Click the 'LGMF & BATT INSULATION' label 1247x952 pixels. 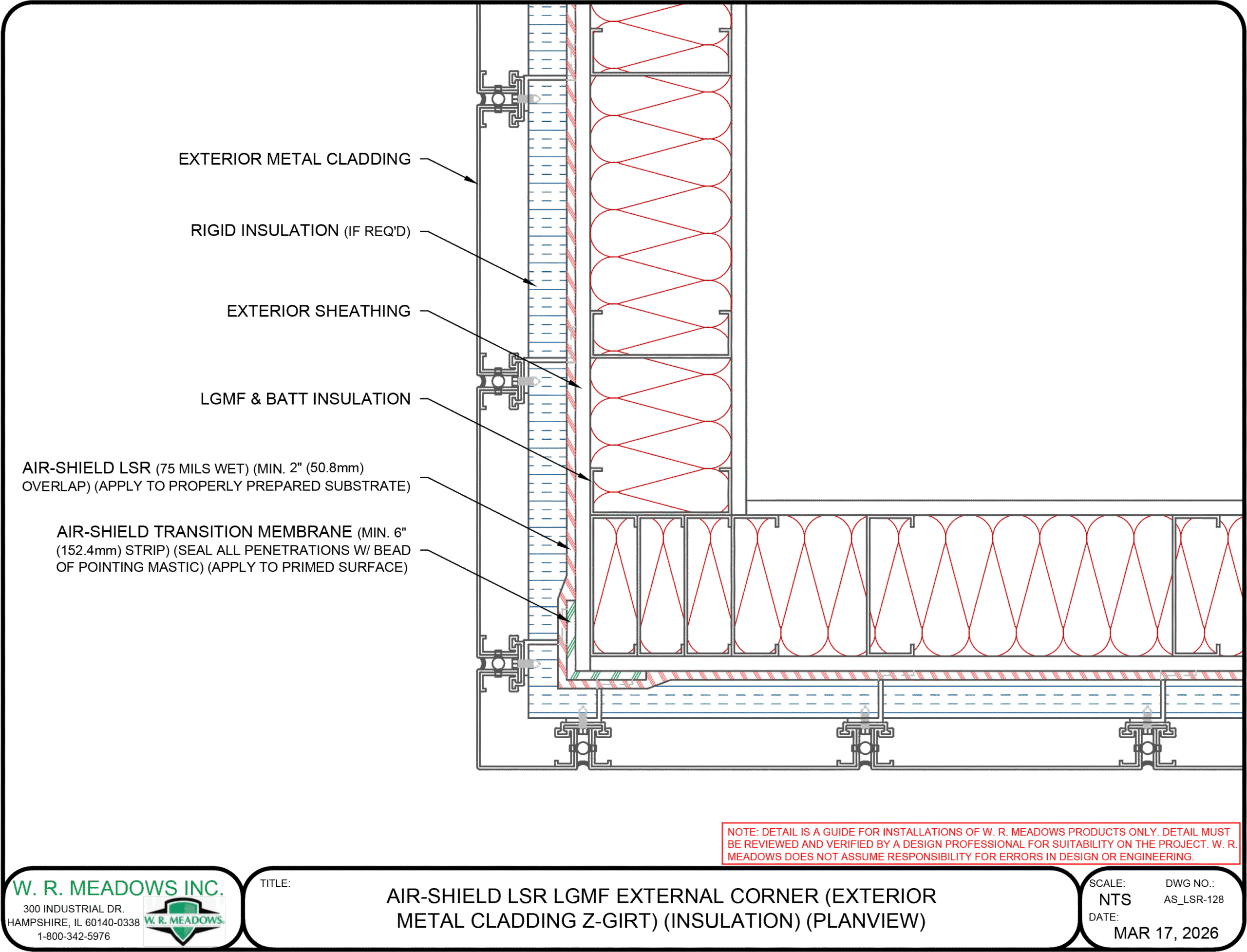[305, 399]
